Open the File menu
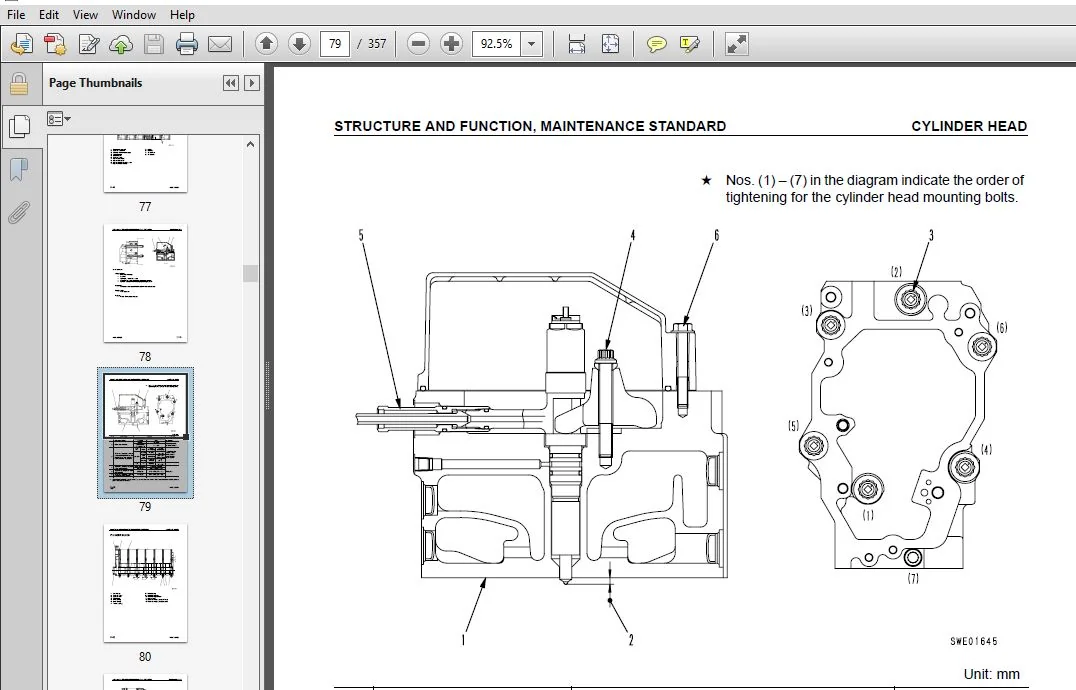The height and width of the screenshot is (690, 1076). (x=16, y=14)
